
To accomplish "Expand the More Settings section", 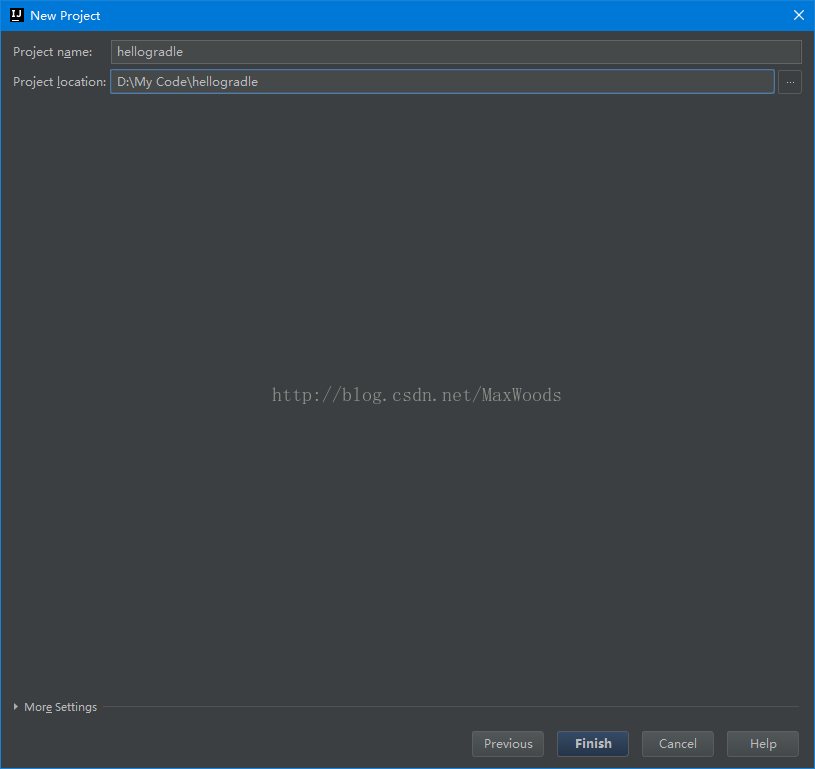I will [55, 707].
